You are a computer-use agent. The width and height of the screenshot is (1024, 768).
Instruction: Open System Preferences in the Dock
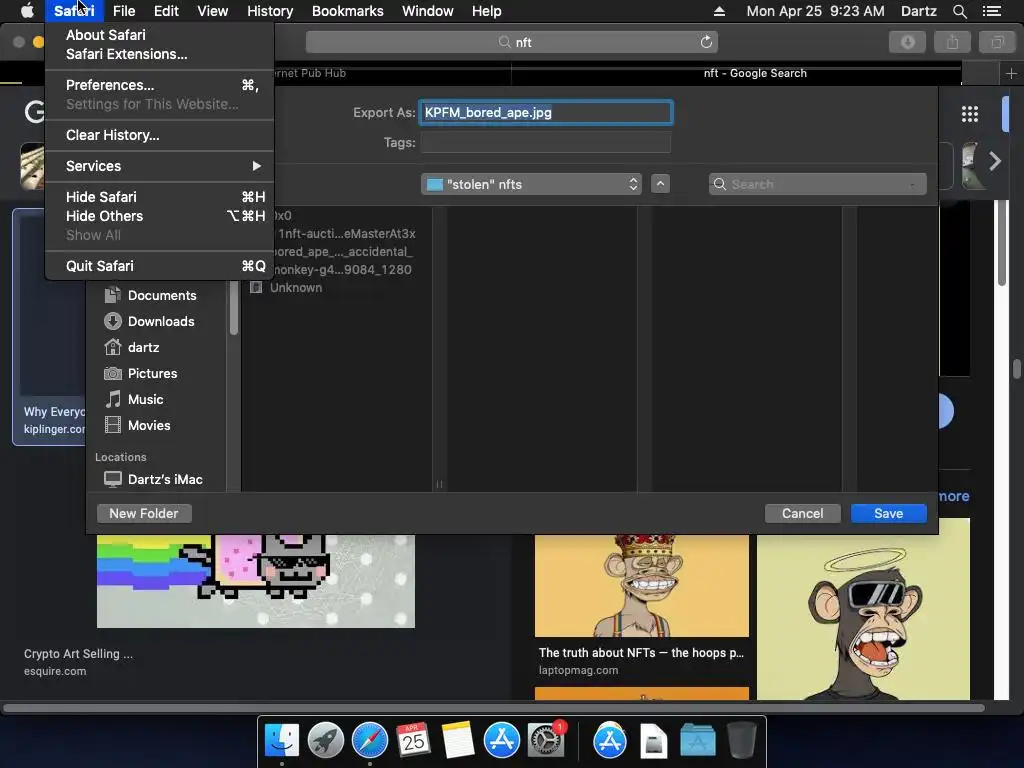545,740
